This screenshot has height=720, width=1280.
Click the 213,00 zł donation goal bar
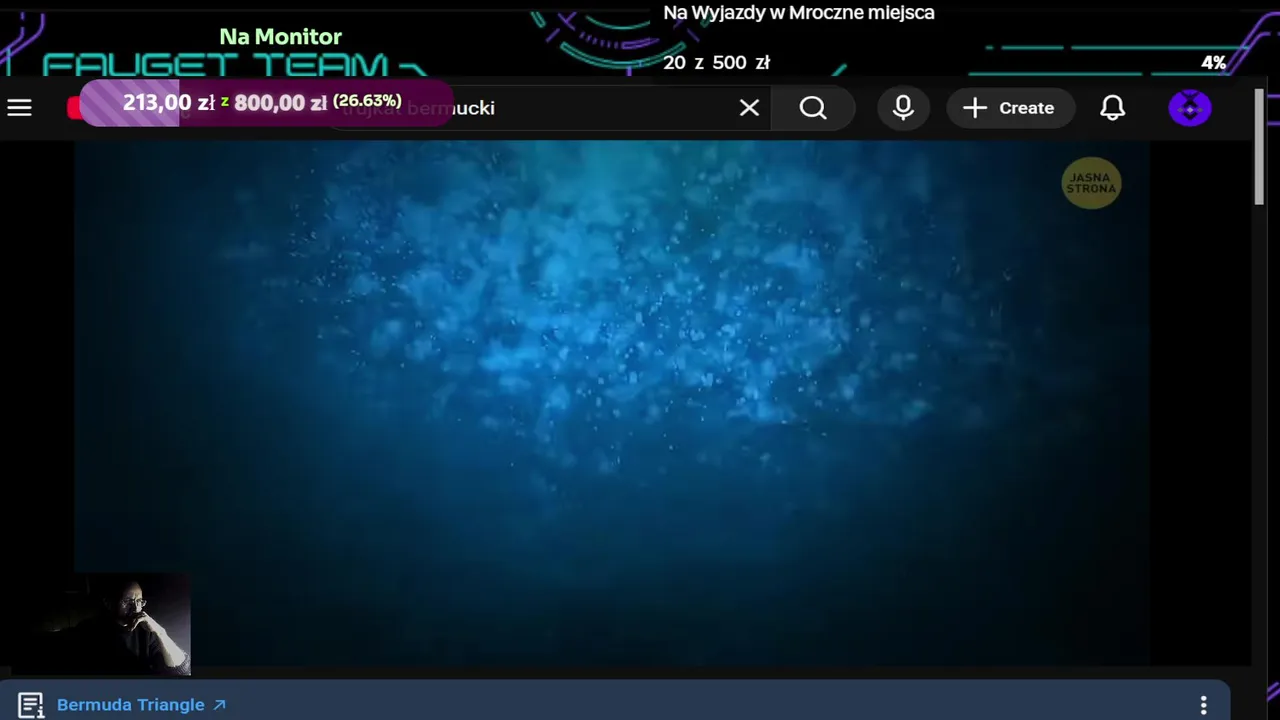pyautogui.click(x=265, y=103)
